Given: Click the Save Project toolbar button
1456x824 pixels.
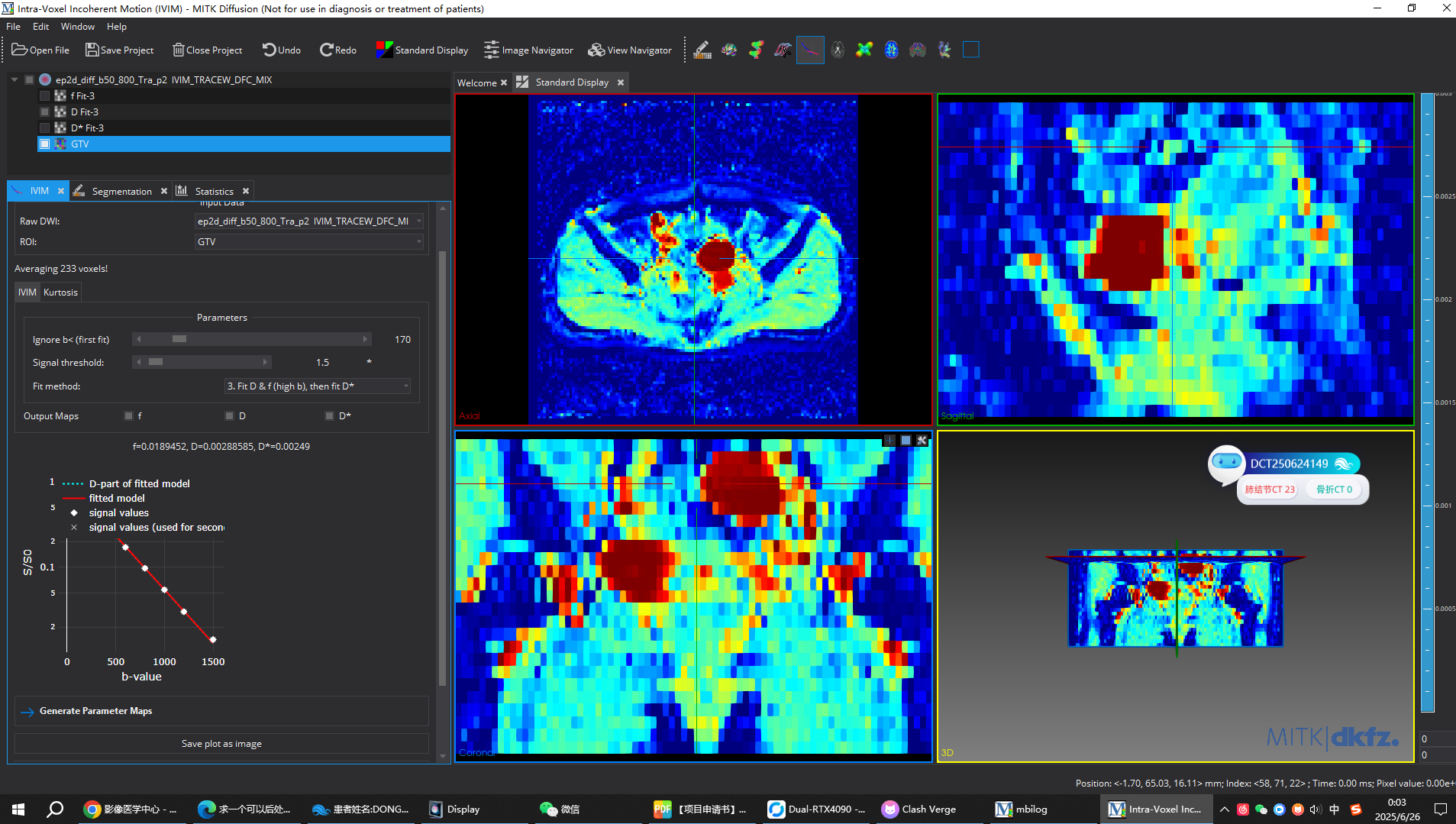Looking at the screenshot, I should (120, 50).
